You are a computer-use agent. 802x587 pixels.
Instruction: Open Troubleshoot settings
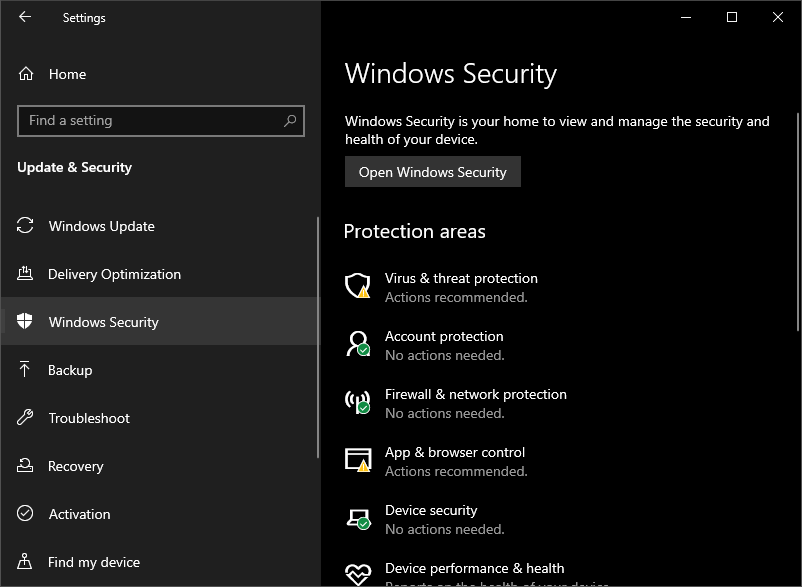(89, 418)
